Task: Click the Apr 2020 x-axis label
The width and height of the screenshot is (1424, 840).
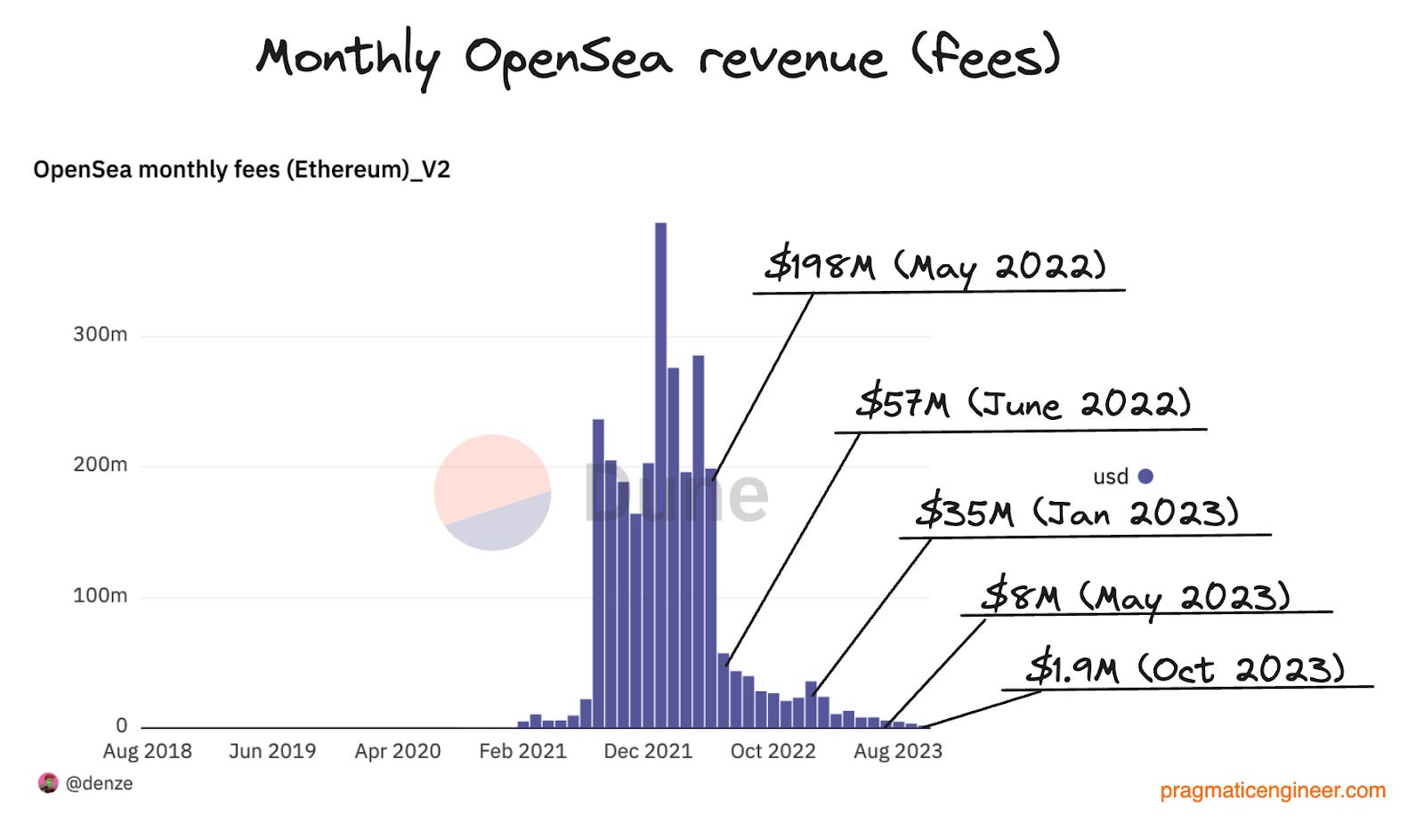Action: tap(398, 751)
